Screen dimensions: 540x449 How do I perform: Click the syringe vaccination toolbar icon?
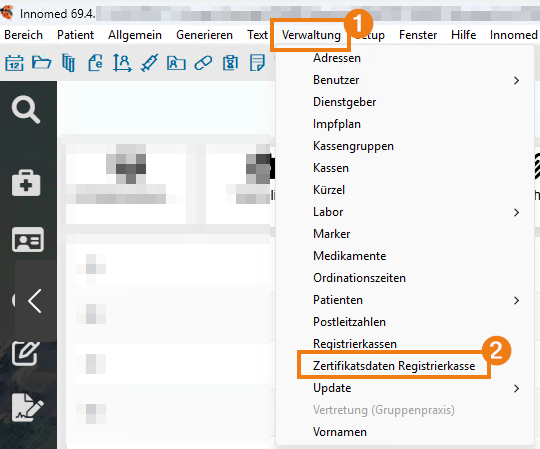pos(149,63)
